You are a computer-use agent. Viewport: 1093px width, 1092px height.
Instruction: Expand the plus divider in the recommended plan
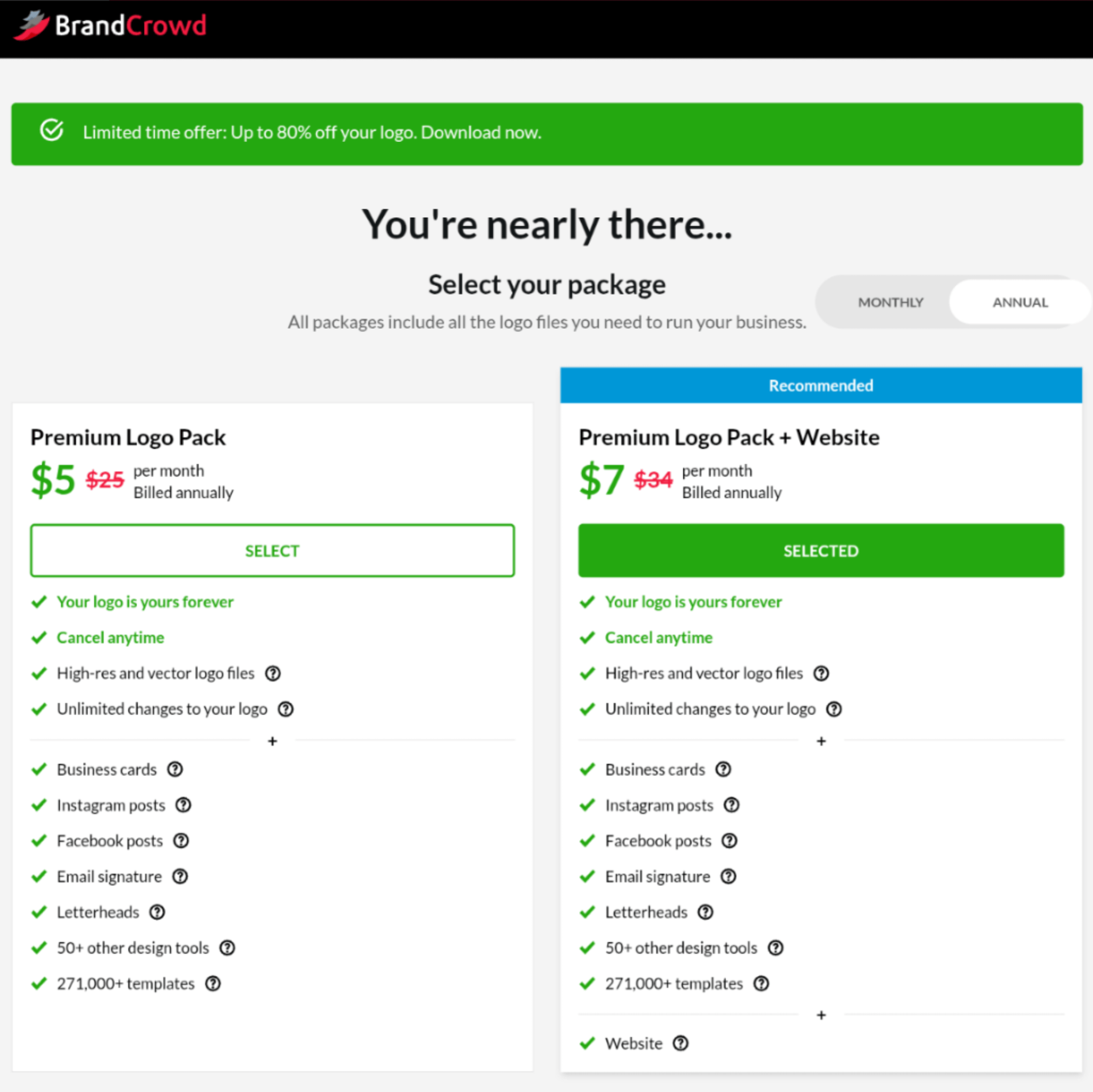tap(821, 741)
